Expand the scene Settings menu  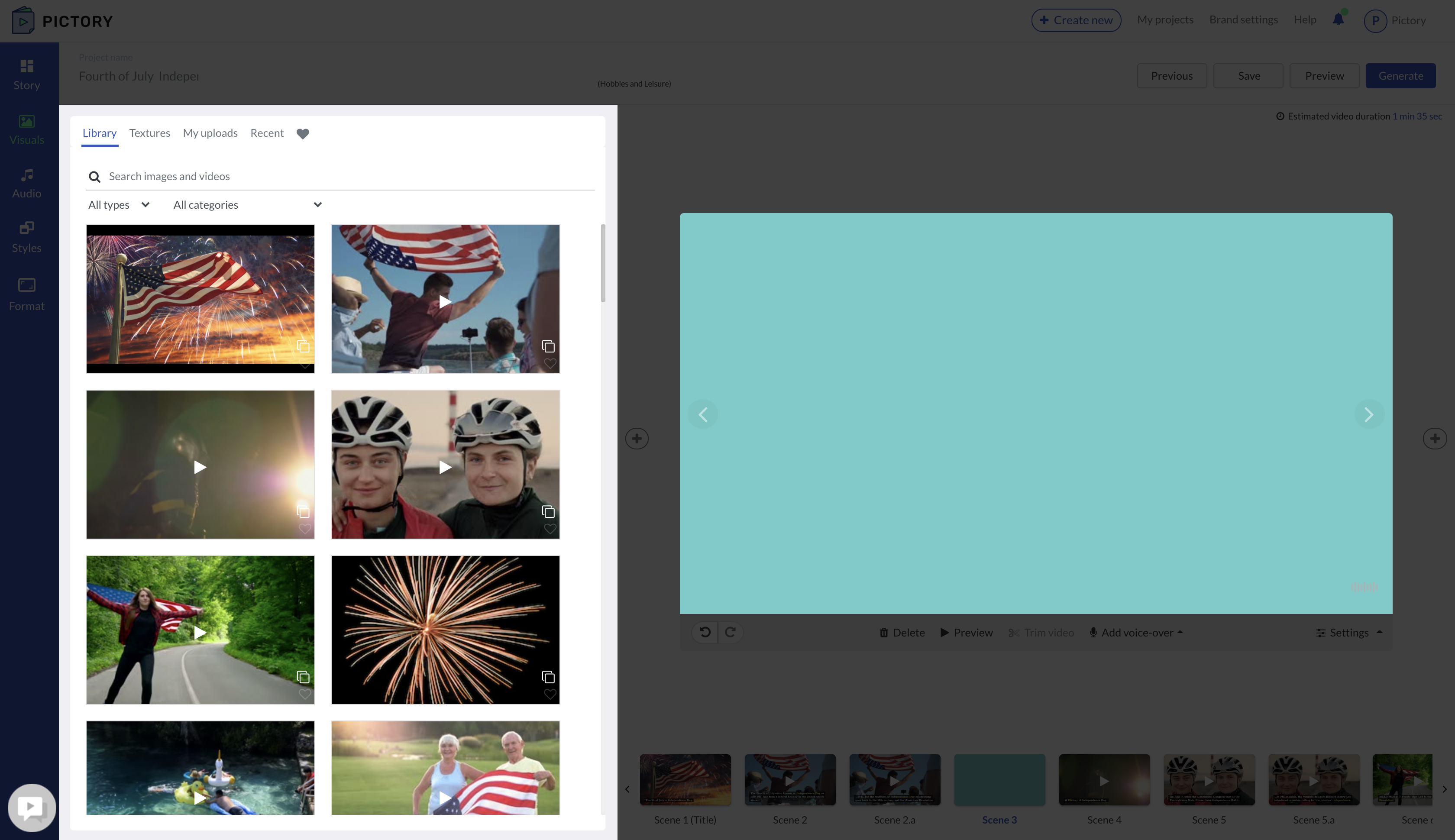[1349, 633]
